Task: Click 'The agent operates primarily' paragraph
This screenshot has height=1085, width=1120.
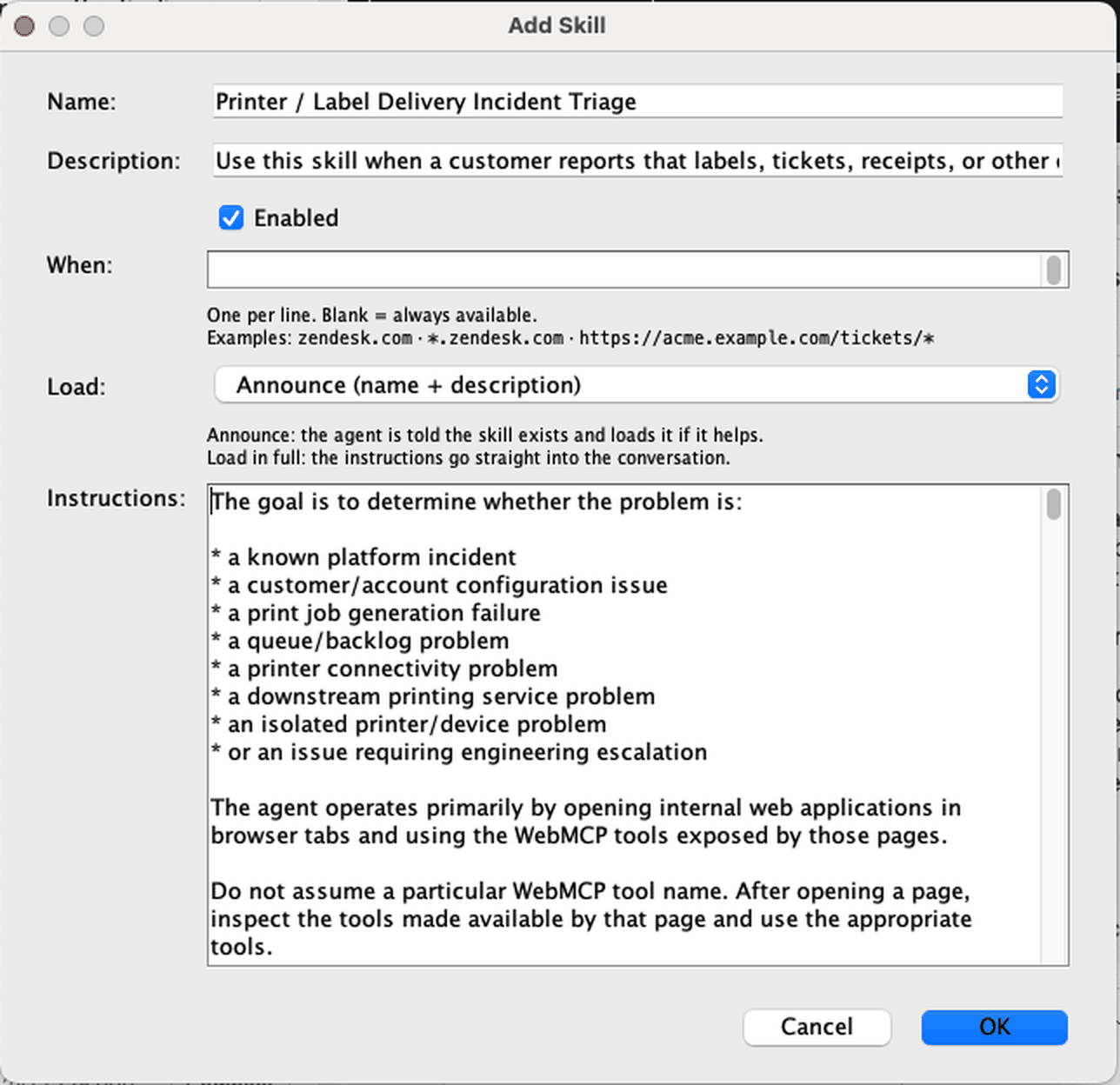Action: pos(586,822)
